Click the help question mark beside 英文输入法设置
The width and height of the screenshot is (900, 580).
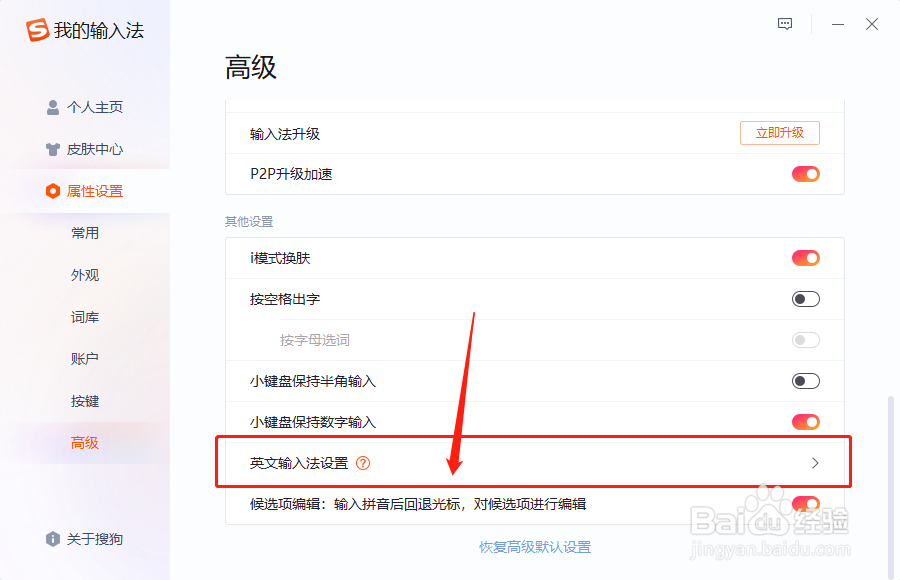(x=364, y=463)
